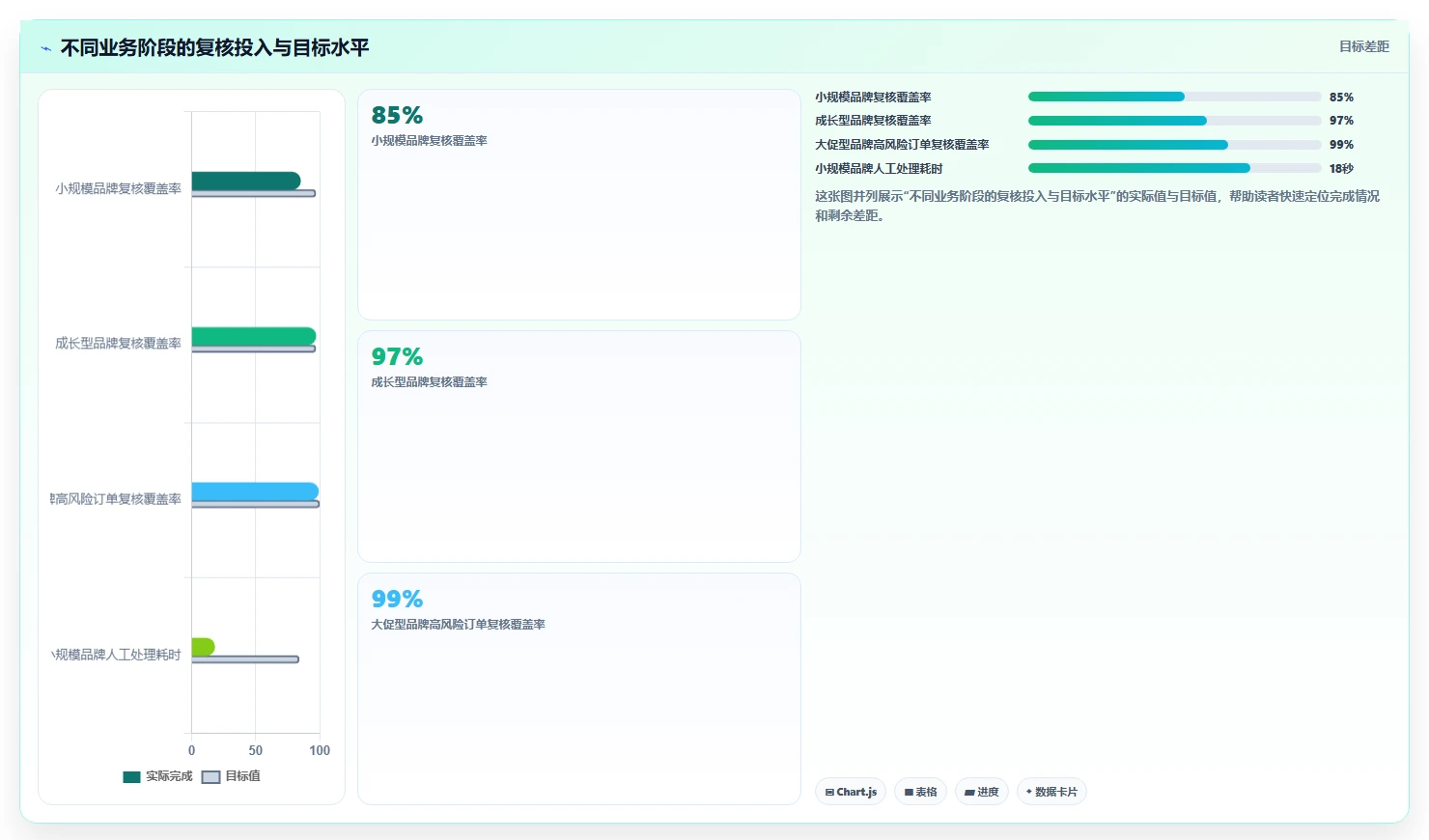Click the 高风险订单复核覆盖率 y-axis chart label

[x=116, y=499]
